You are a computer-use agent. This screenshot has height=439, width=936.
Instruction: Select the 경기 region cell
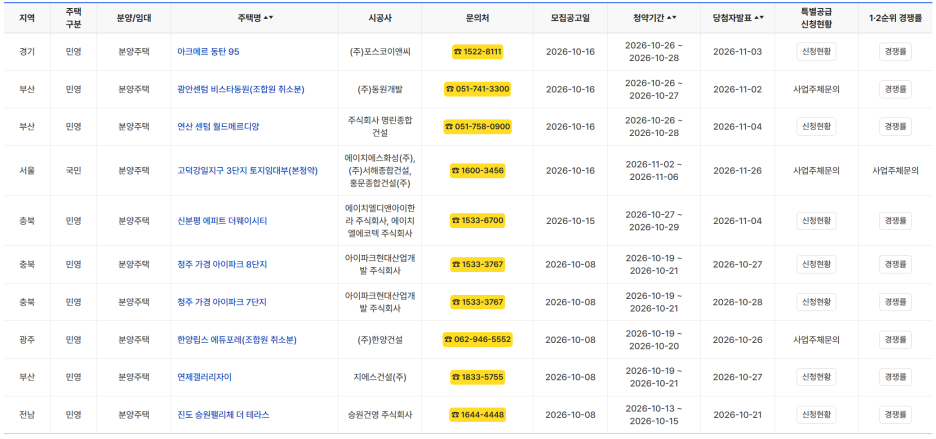pos(27,52)
